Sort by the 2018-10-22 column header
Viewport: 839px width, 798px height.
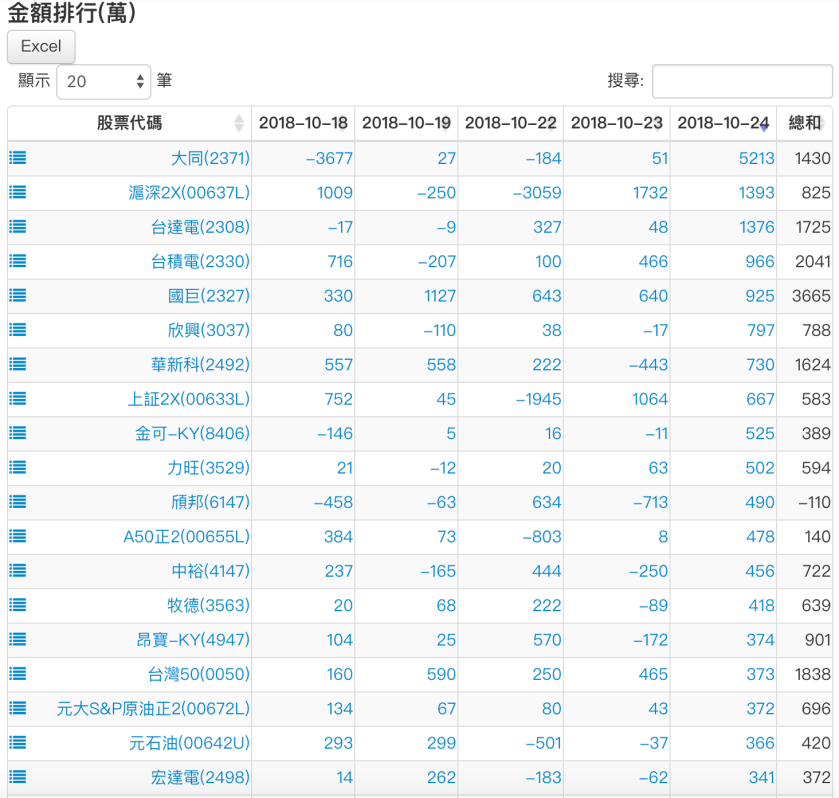click(x=510, y=123)
